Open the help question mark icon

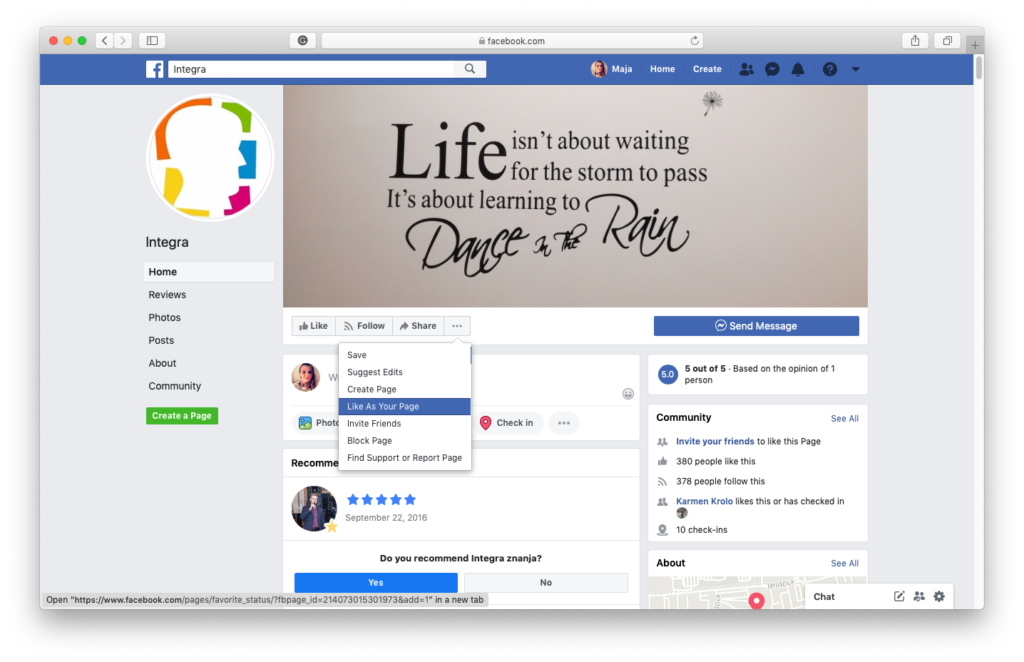(829, 69)
